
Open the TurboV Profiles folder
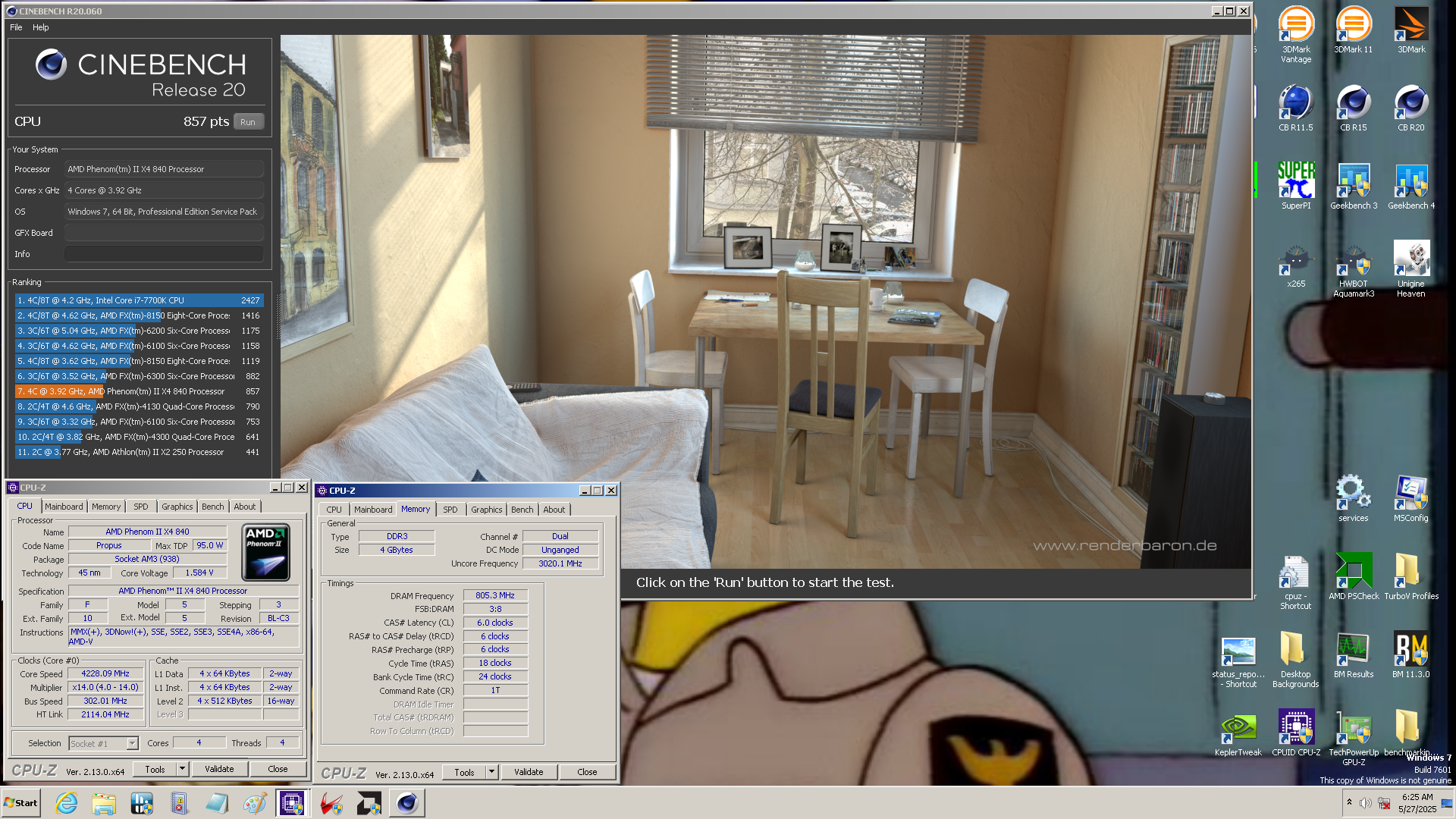click(1411, 576)
